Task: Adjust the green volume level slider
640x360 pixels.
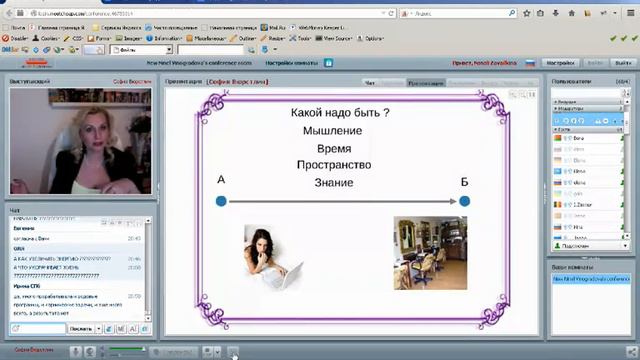Action: coord(126,349)
